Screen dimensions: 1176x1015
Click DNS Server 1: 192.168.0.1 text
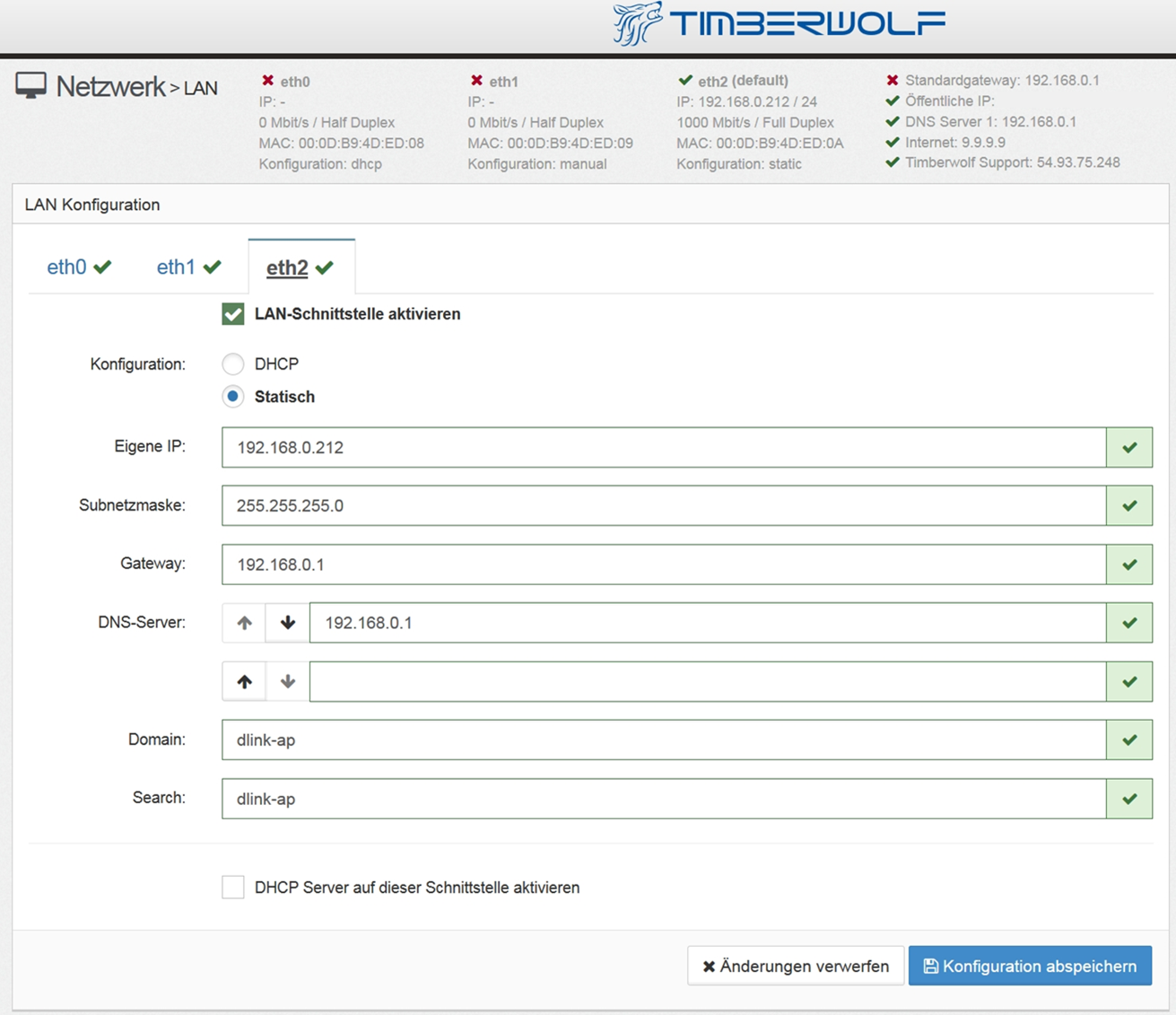point(990,121)
